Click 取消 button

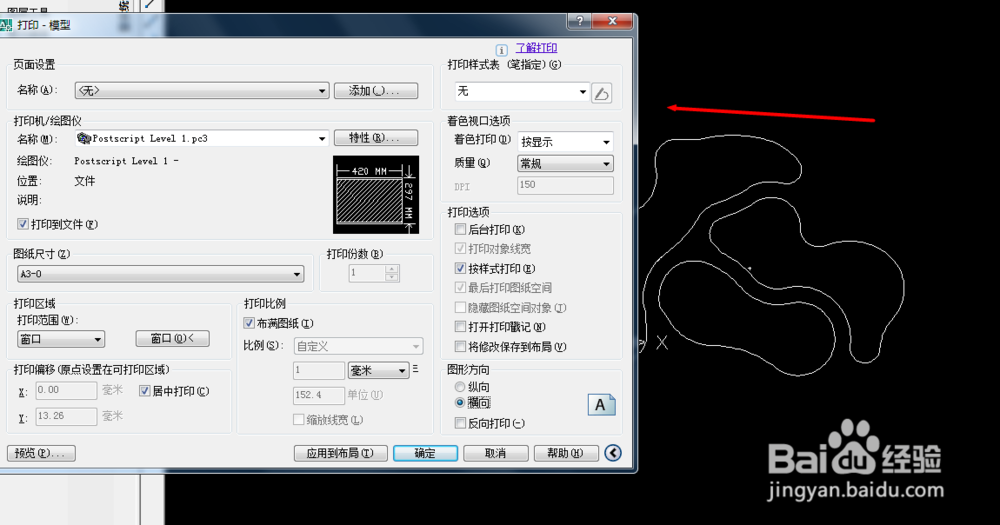[496, 453]
